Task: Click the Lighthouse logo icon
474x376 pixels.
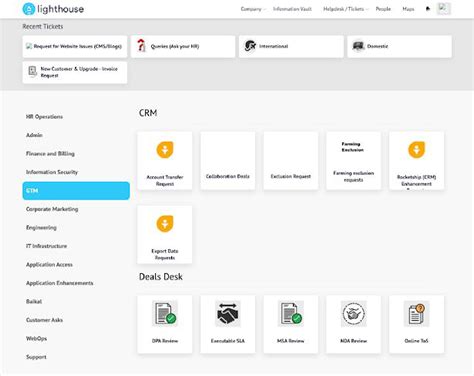Action: click(29, 9)
